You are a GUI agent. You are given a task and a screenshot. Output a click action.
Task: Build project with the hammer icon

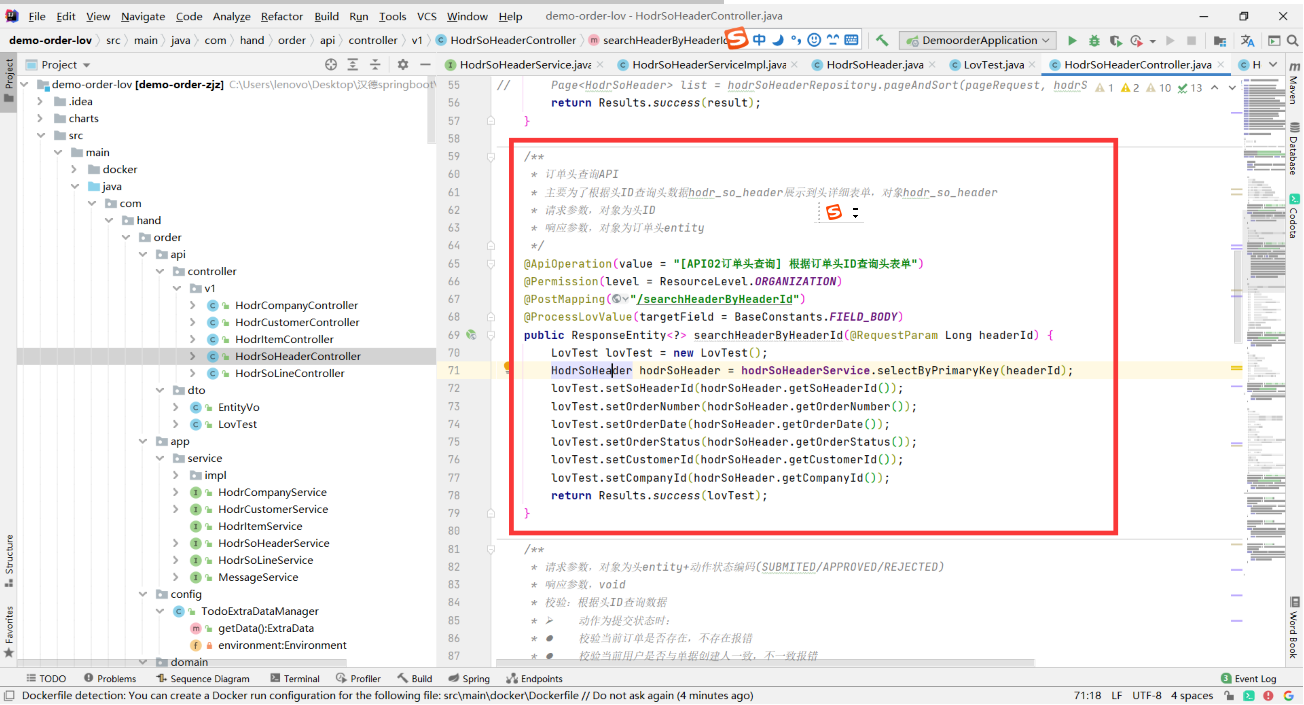[x=882, y=41]
